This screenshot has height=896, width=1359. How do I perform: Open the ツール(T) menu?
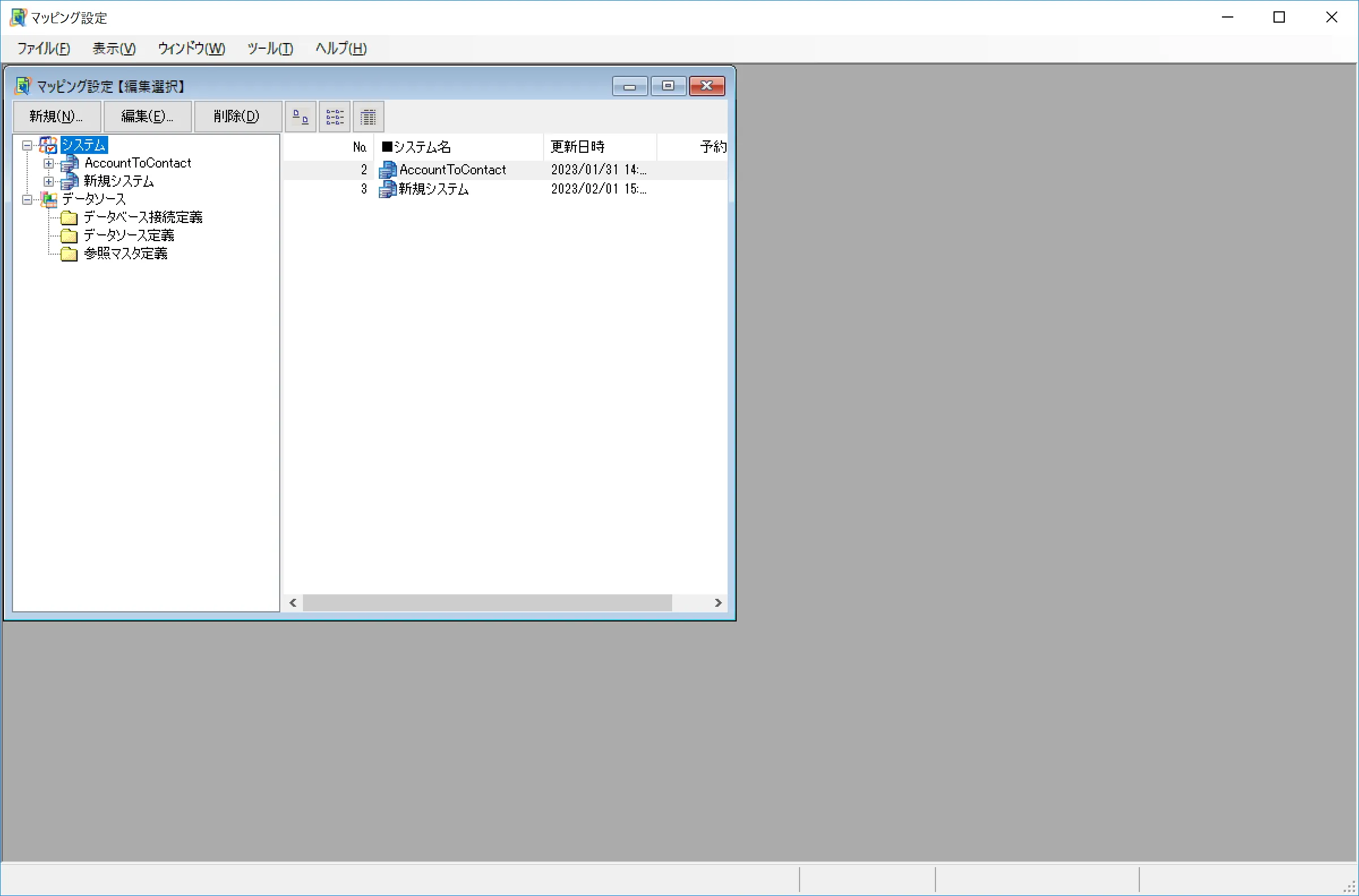tap(270, 49)
